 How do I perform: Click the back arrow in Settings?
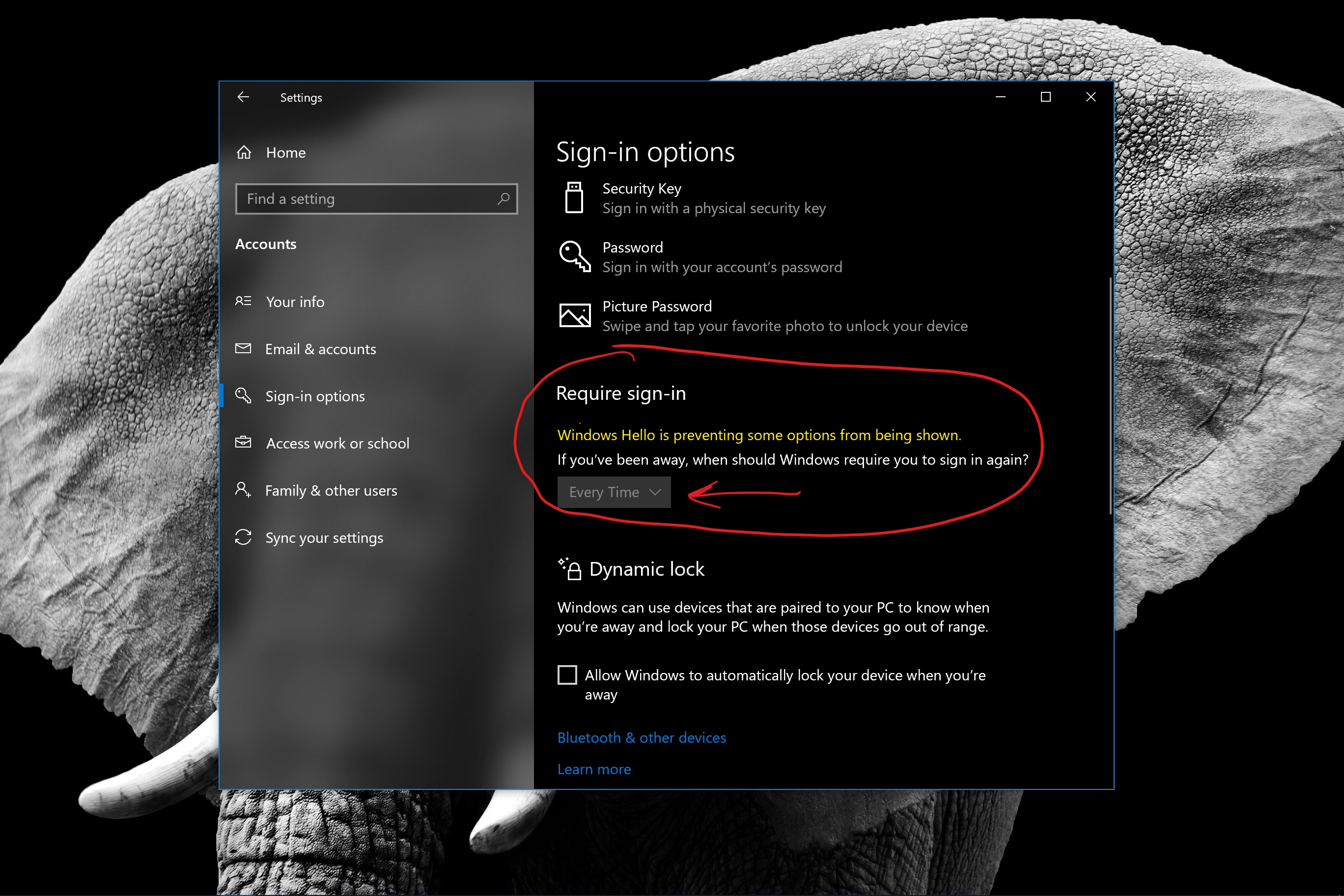[244, 97]
